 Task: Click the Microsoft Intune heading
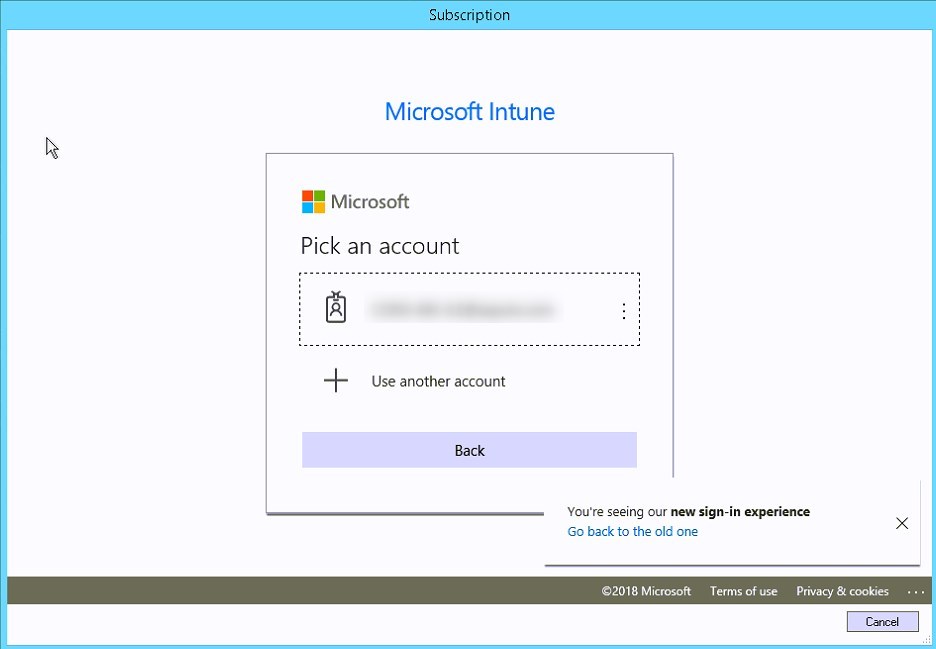pos(470,112)
